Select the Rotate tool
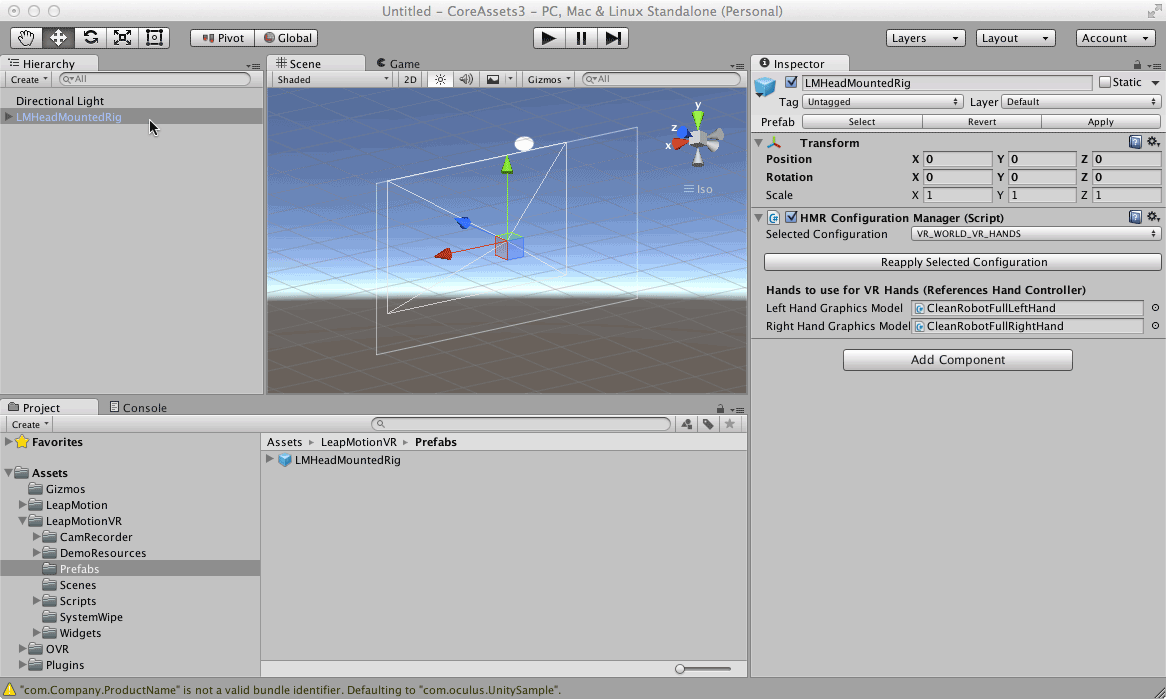 click(91, 38)
